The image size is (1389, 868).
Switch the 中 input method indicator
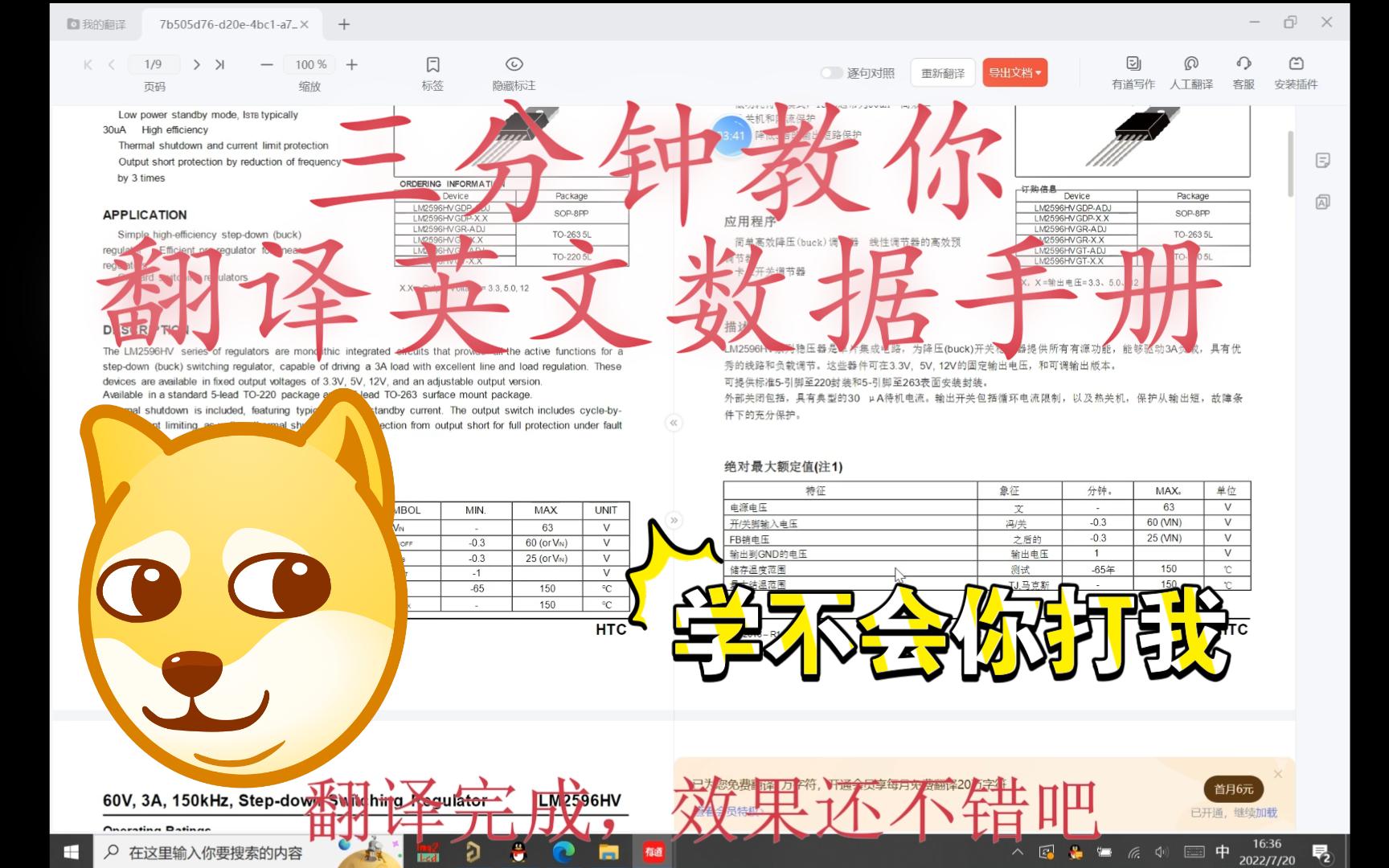click(x=1222, y=852)
